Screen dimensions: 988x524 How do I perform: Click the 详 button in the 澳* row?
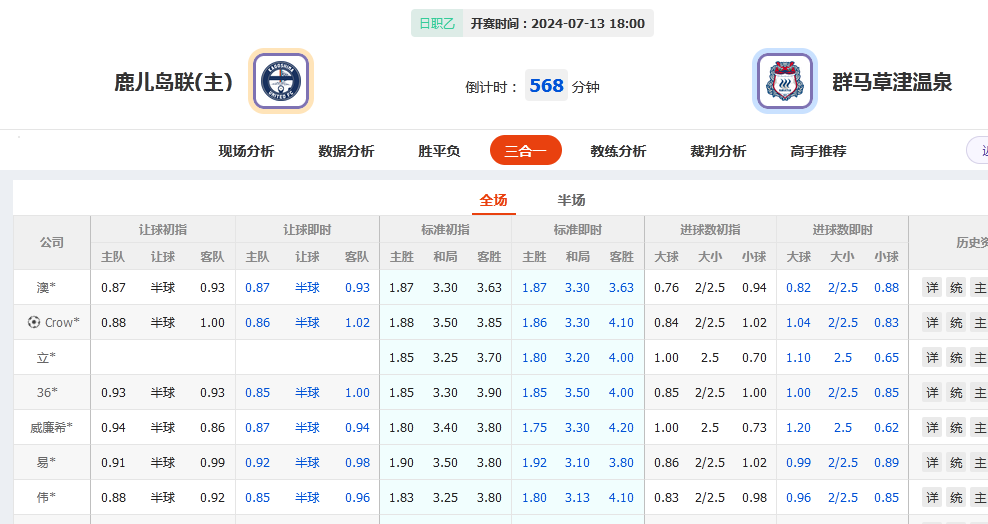coord(932,288)
